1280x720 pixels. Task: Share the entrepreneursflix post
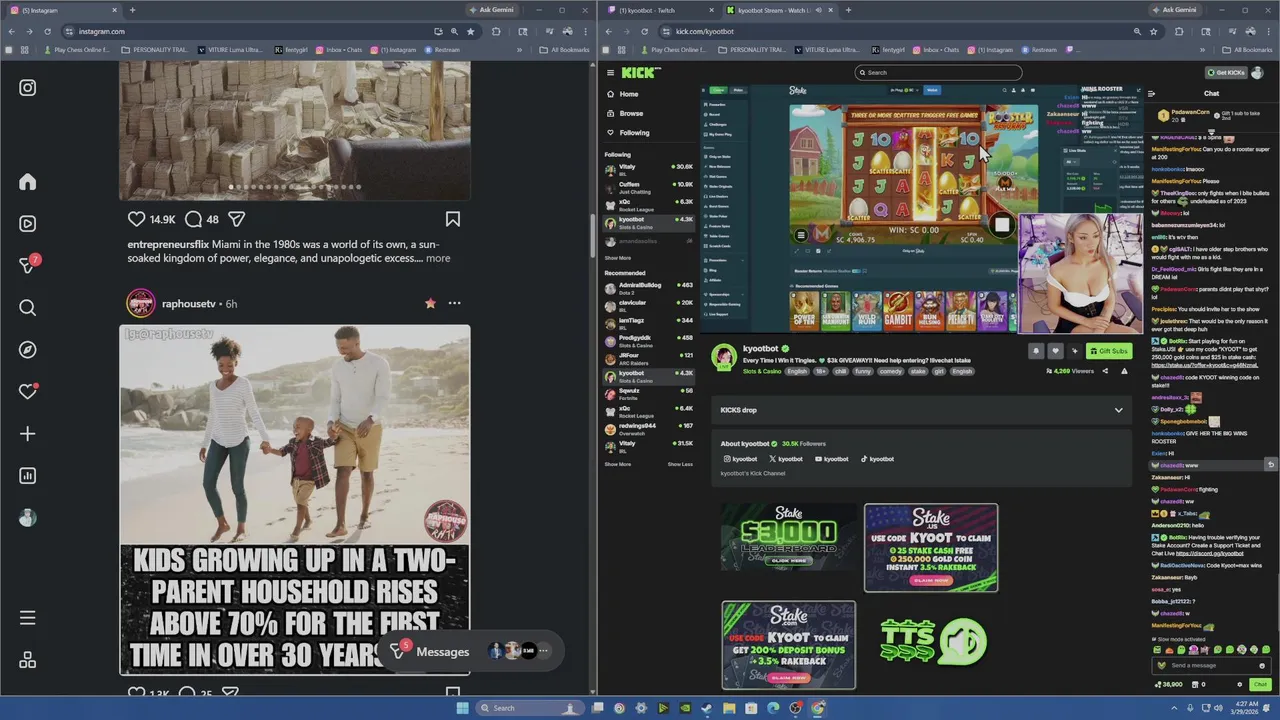click(237, 219)
